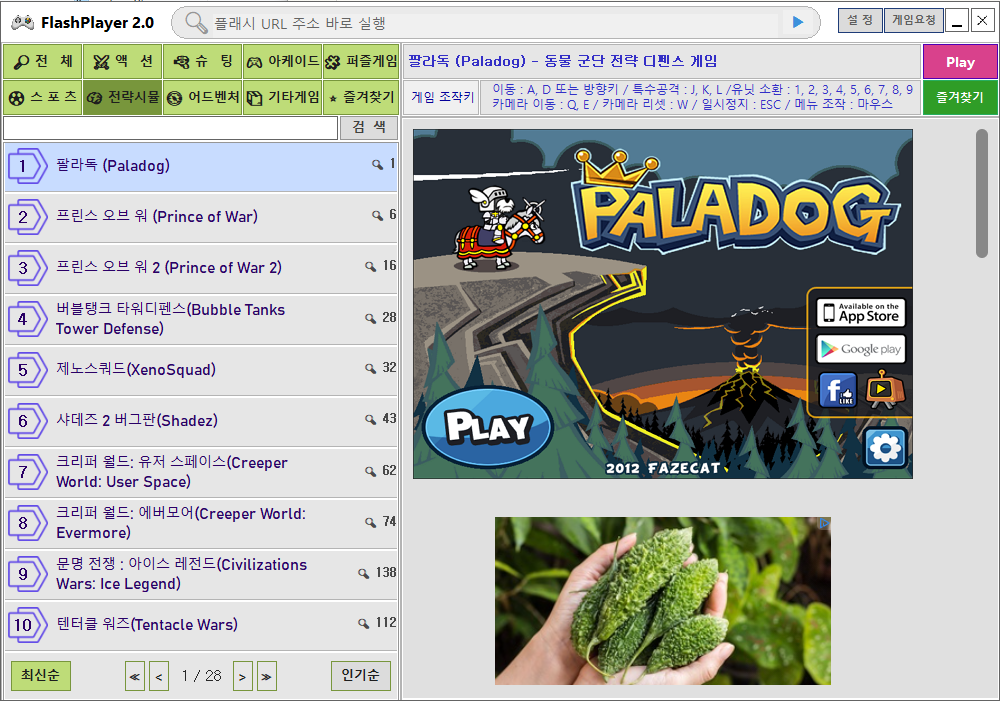Click the blue PLAY button in game

click(489, 427)
